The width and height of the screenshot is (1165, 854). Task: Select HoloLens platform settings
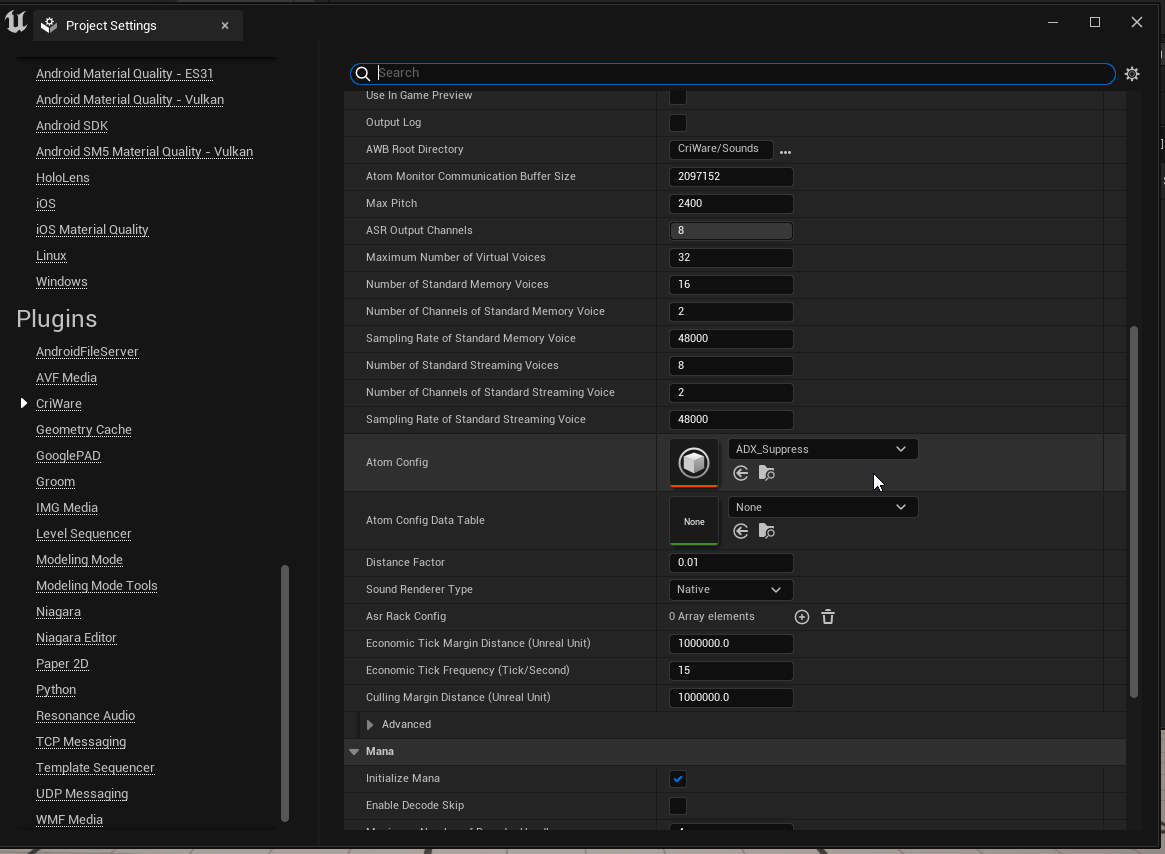(x=62, y=178)
